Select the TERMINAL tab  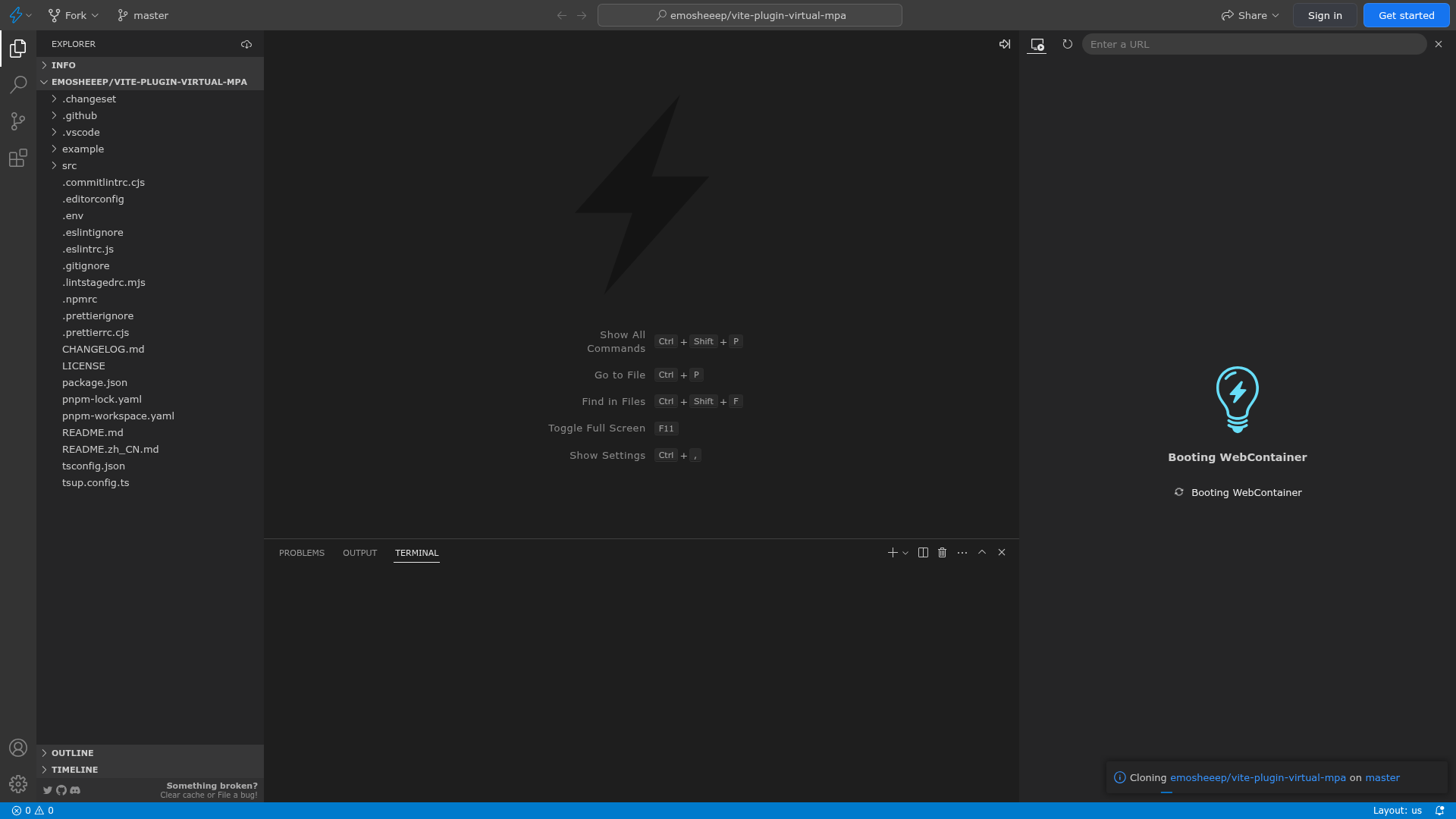pos(416,553)
